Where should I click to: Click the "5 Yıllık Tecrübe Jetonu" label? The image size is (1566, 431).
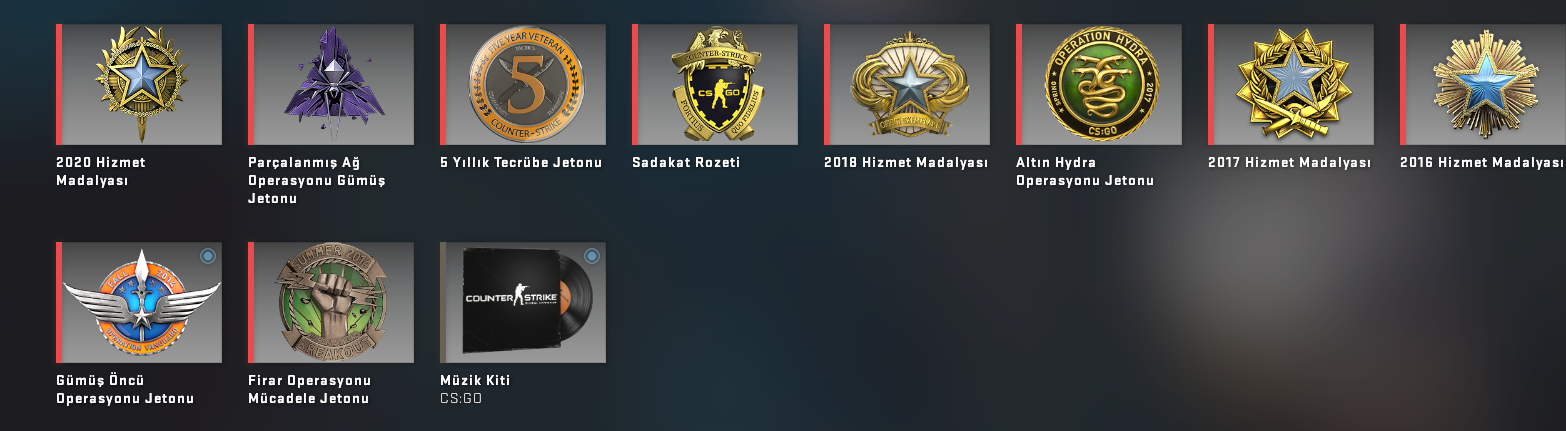[x=521, y=162]
